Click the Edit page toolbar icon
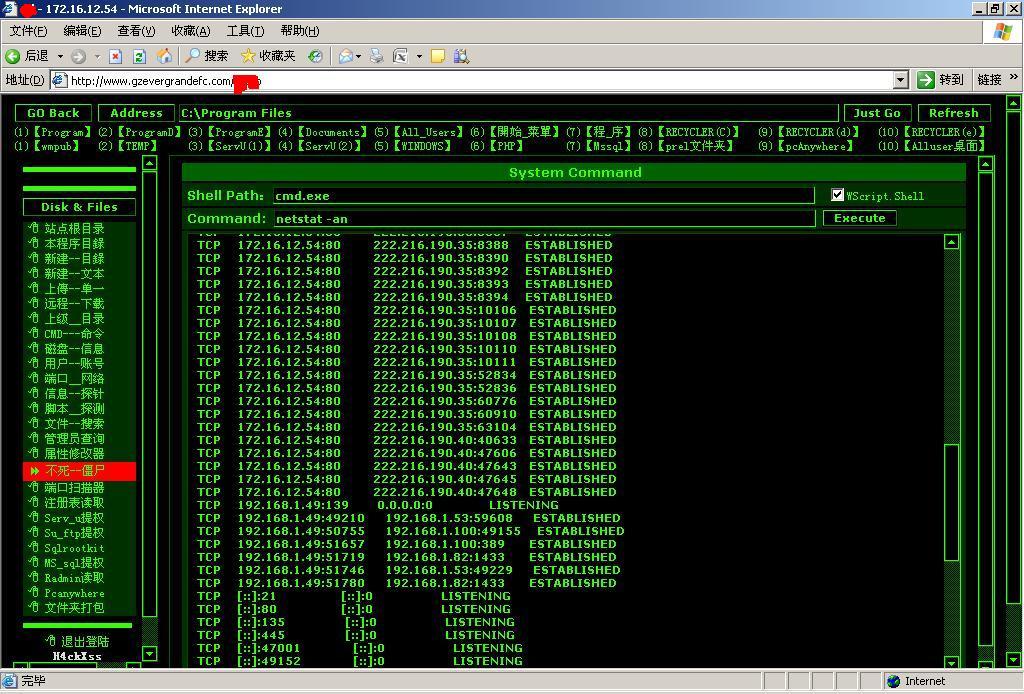 (x=400, y=56)
